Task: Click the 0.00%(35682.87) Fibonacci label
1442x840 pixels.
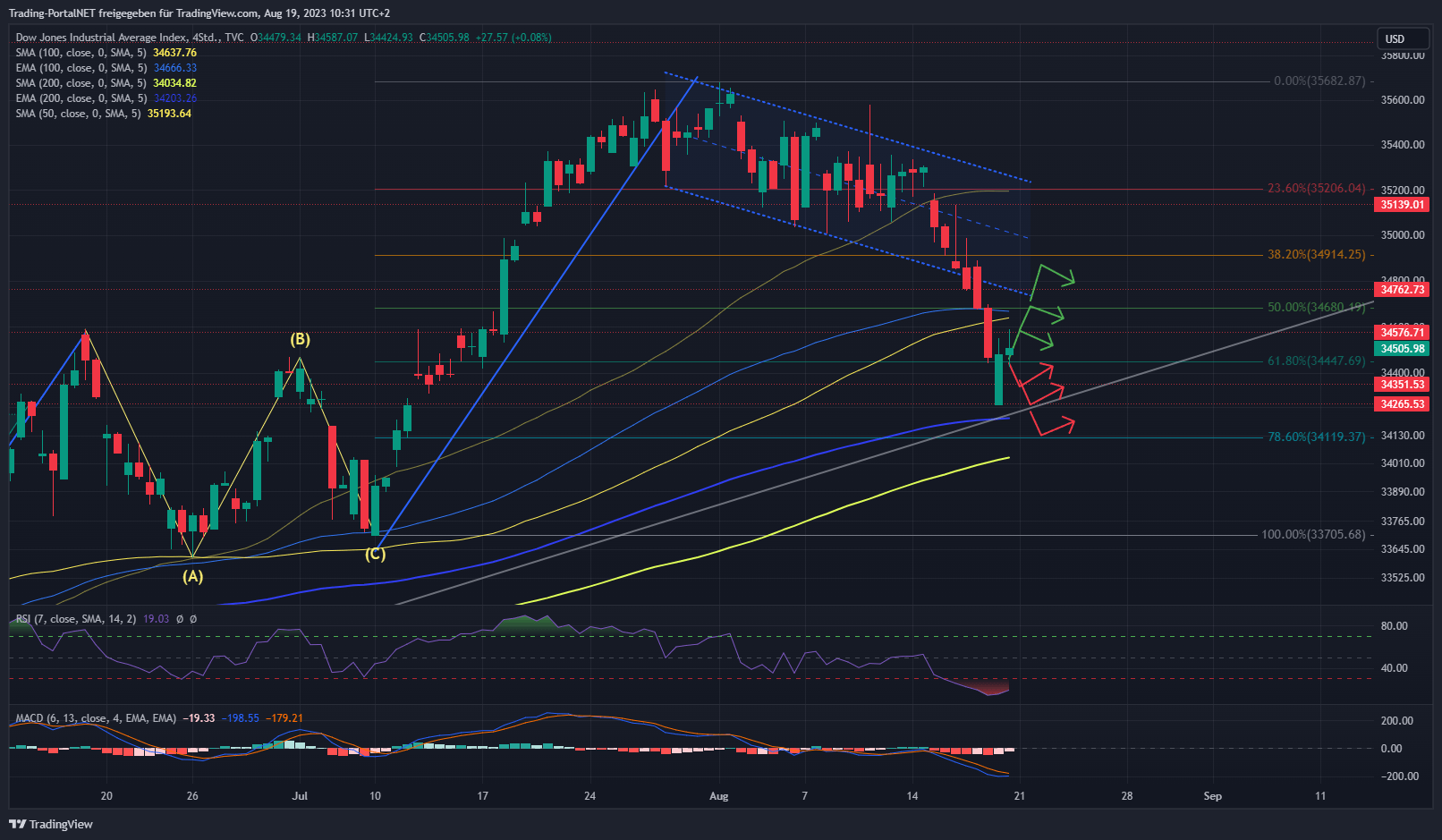Action: click(x=1319, y=81)
